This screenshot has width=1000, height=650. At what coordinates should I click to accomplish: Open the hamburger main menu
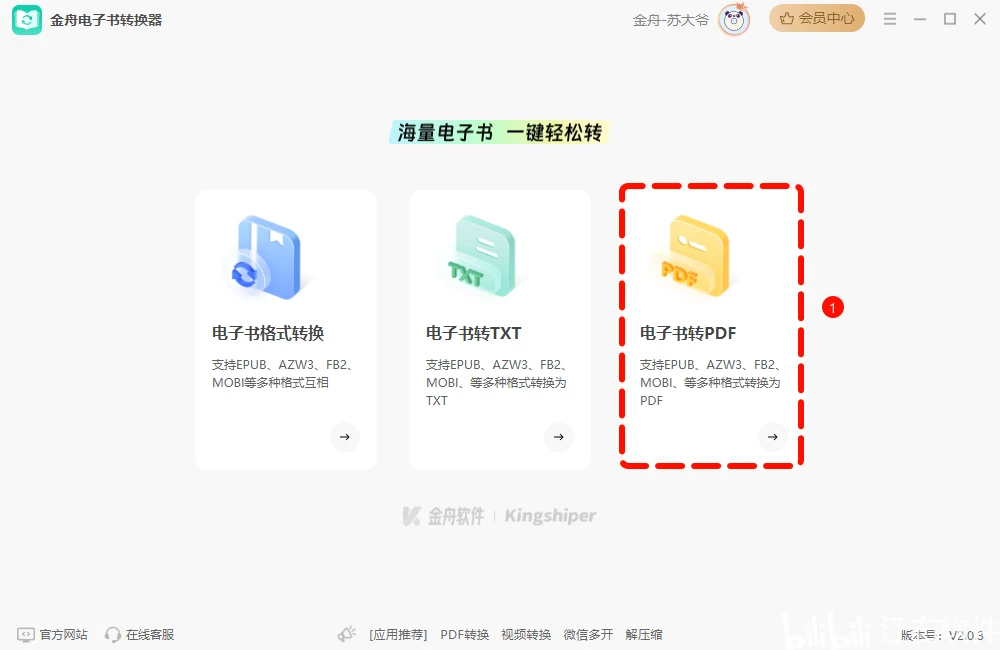(x=890, y=19)
